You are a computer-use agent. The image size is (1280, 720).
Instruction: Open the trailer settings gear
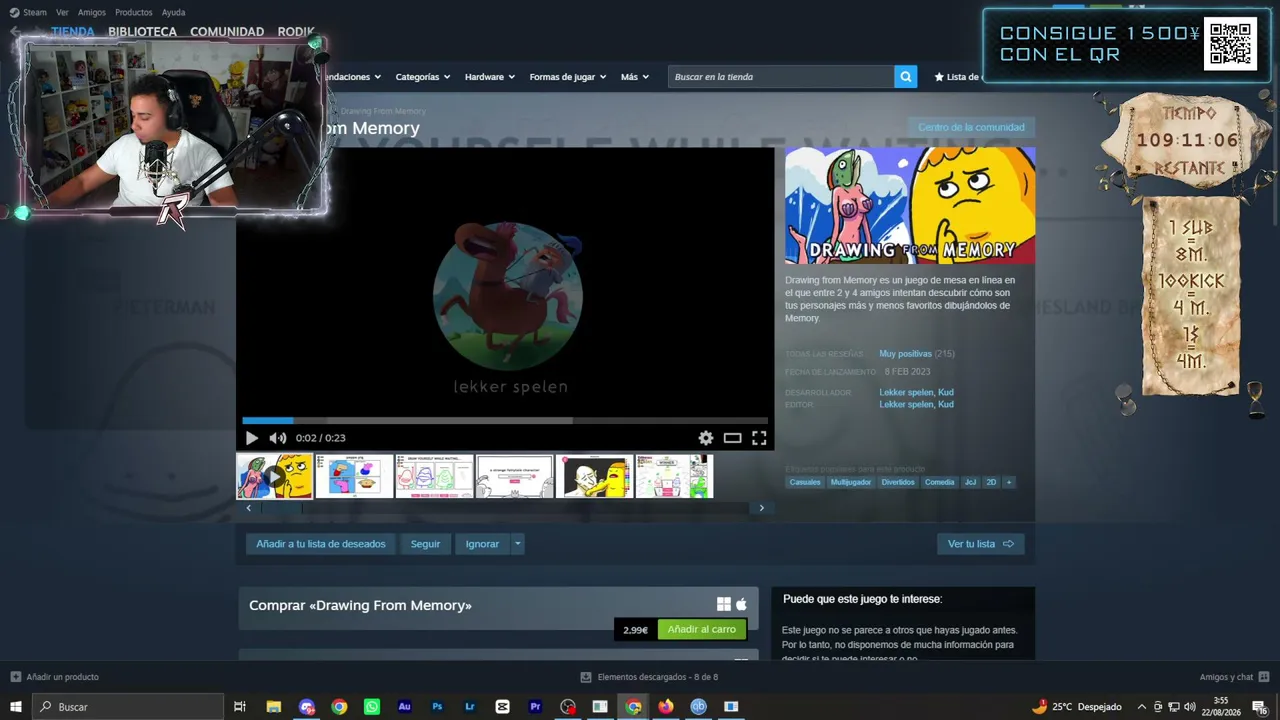coord(706,438)
